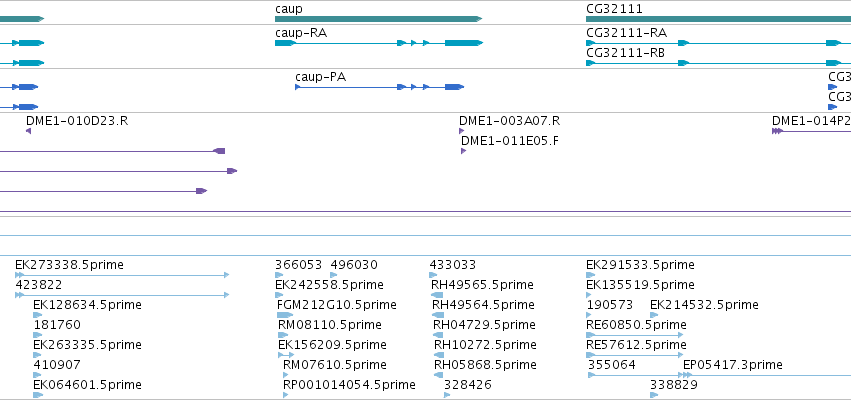Click the CG32111-RA transcript
The width and height of the screenshot is (851, 400).
click(719, 43)
